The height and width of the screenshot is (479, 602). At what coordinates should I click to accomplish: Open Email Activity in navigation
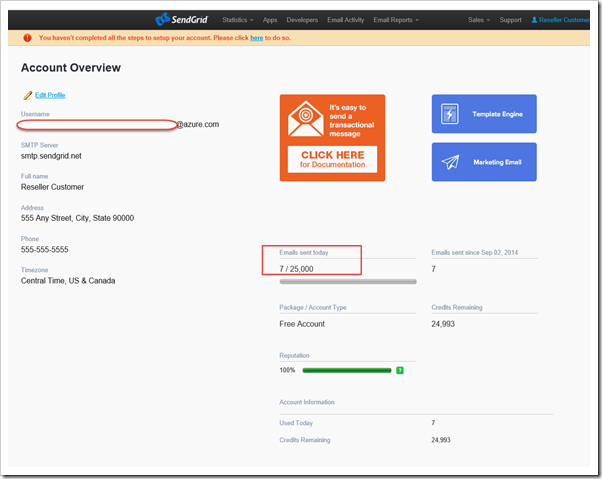(346, 20)
